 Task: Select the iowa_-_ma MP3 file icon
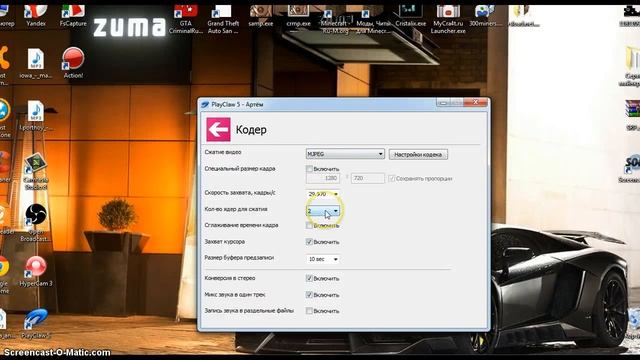pos(36,63)
